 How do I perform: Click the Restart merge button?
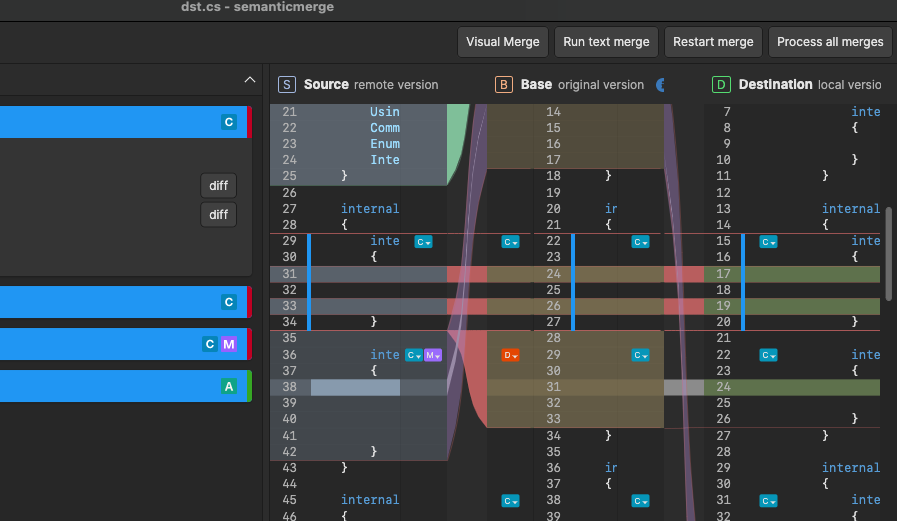713,42
